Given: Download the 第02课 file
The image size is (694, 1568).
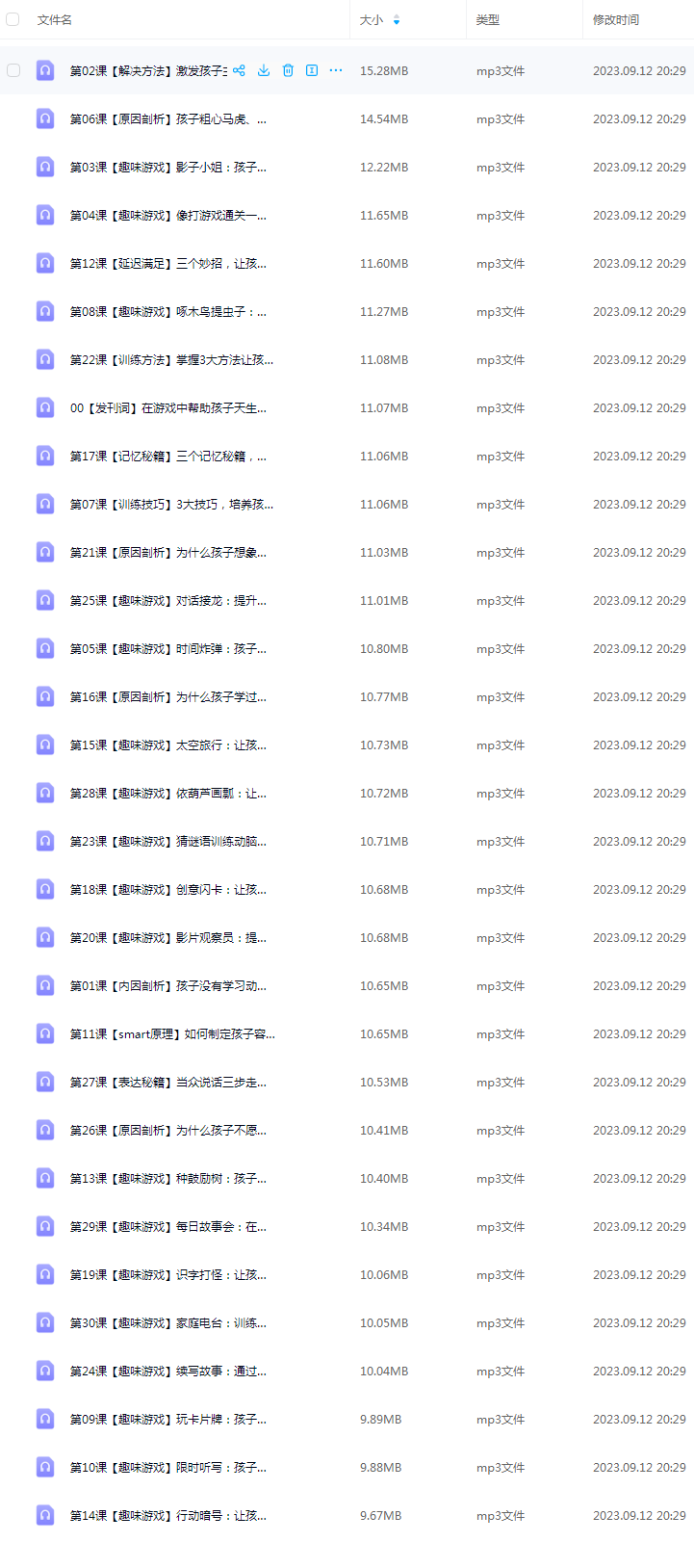Looking at the screenshot, I should click(263, 70).
